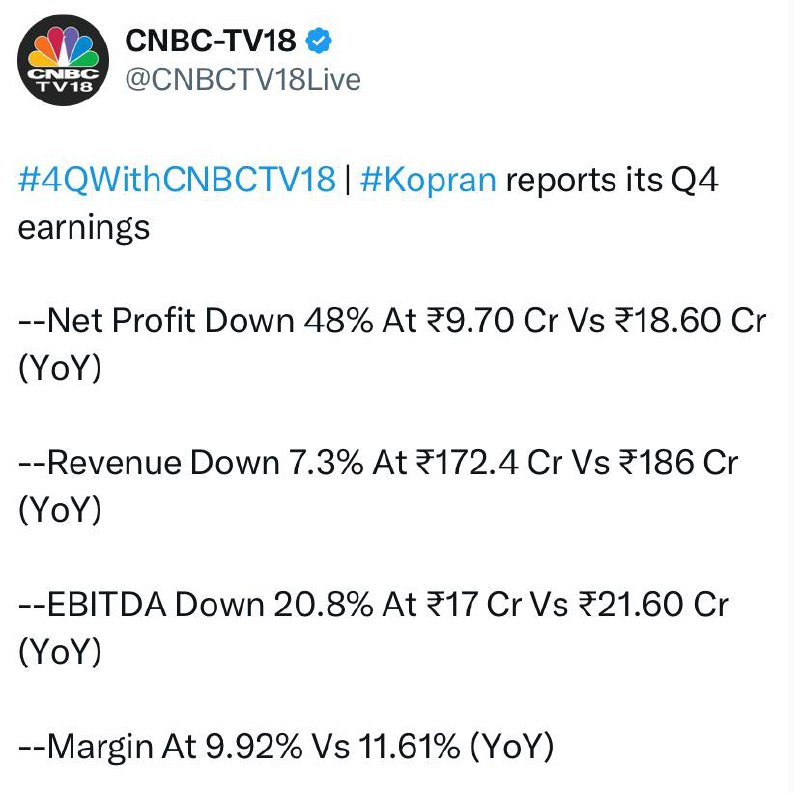Viewport: 800px width, 793px height.
Task: Open the CNBC-TV18 profile avatar
Action: (63, 60)
